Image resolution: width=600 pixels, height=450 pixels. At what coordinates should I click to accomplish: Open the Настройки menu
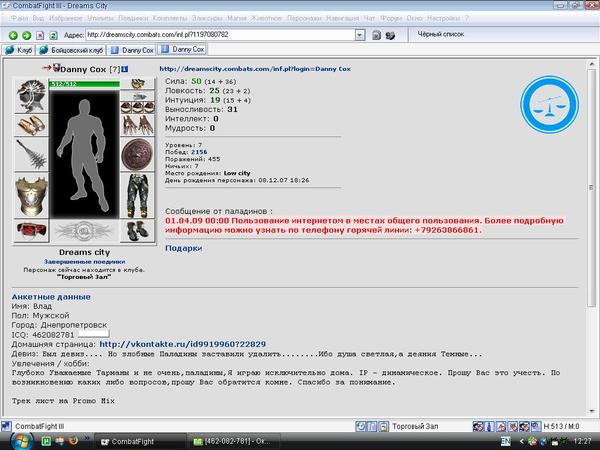pyautogui.click(x=443, y=18)
